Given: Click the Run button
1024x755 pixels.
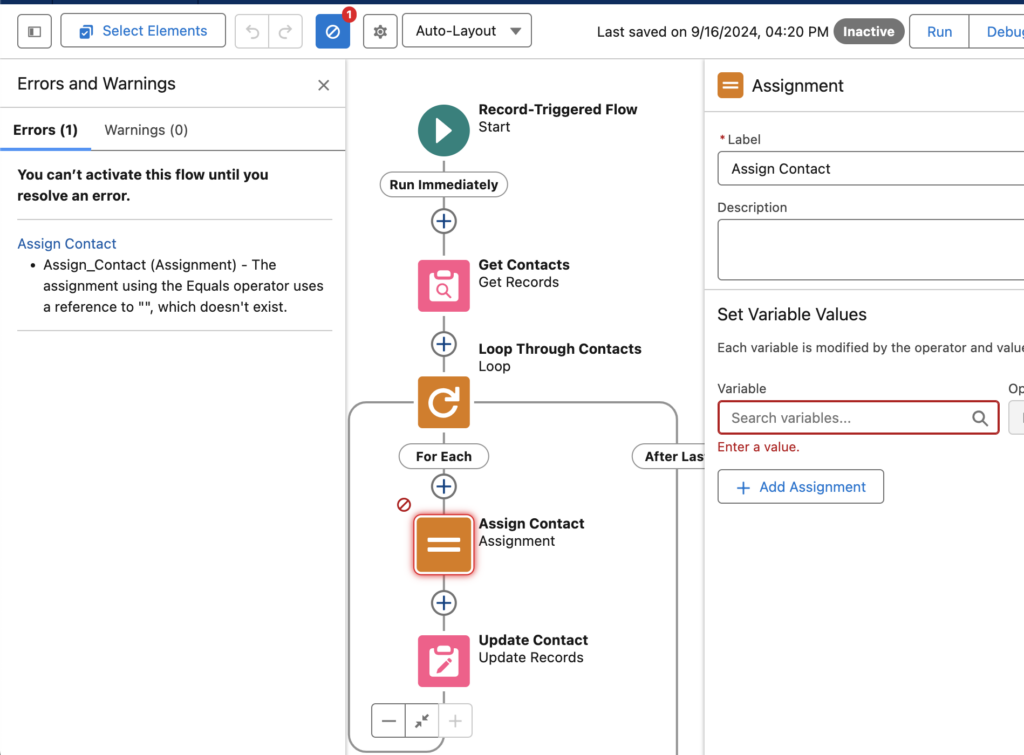Looking at the screenshot, I should click(x=939, y=31).
